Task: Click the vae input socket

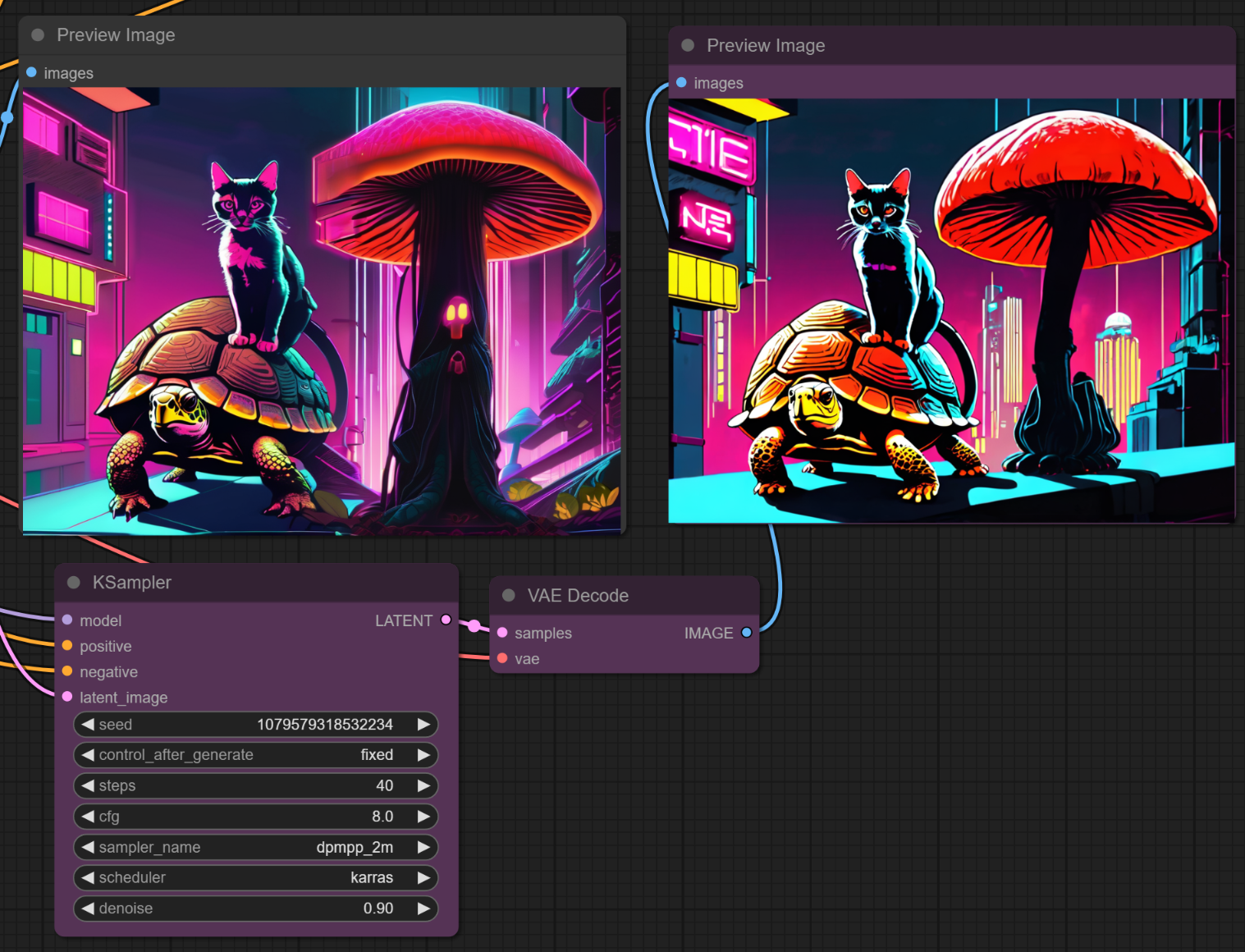Action: click(x=502, y=658)
